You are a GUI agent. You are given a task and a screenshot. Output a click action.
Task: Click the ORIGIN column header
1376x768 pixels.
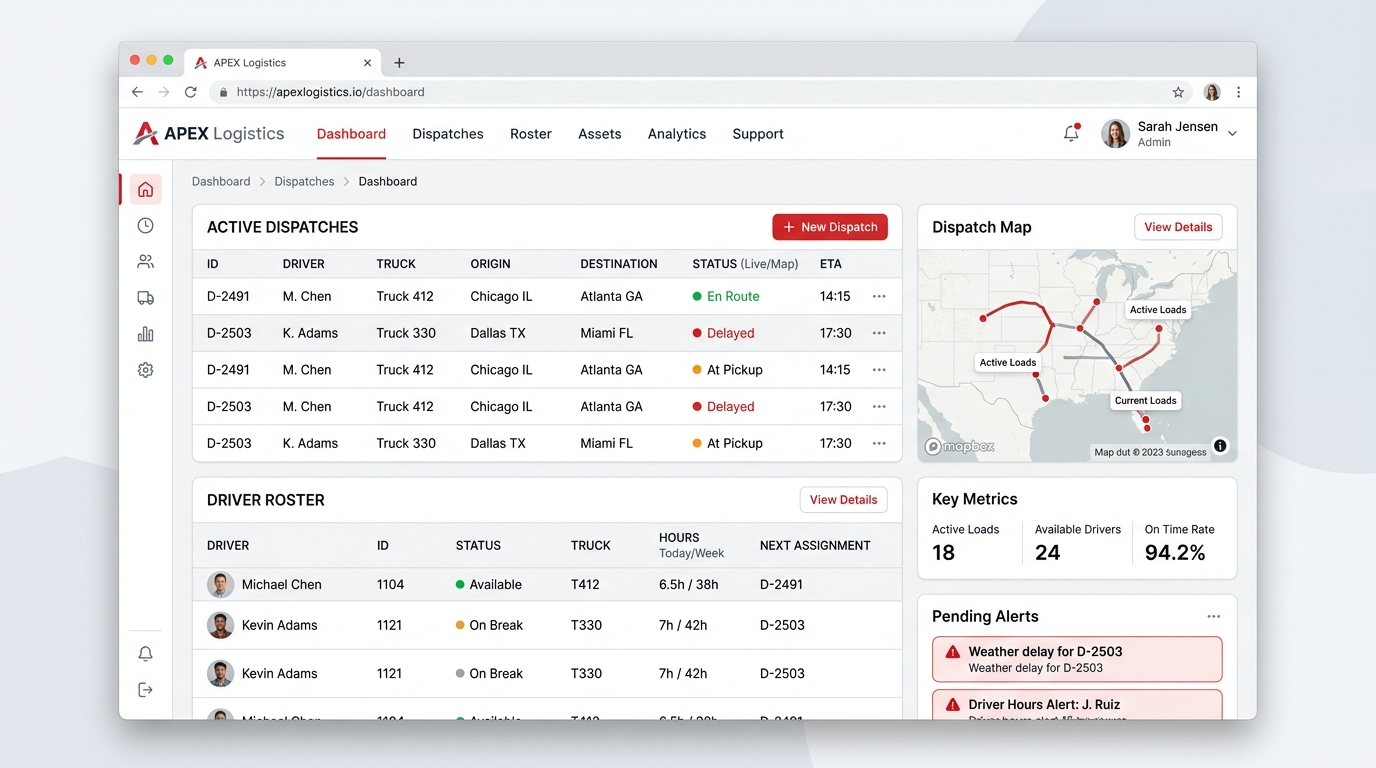490,264
